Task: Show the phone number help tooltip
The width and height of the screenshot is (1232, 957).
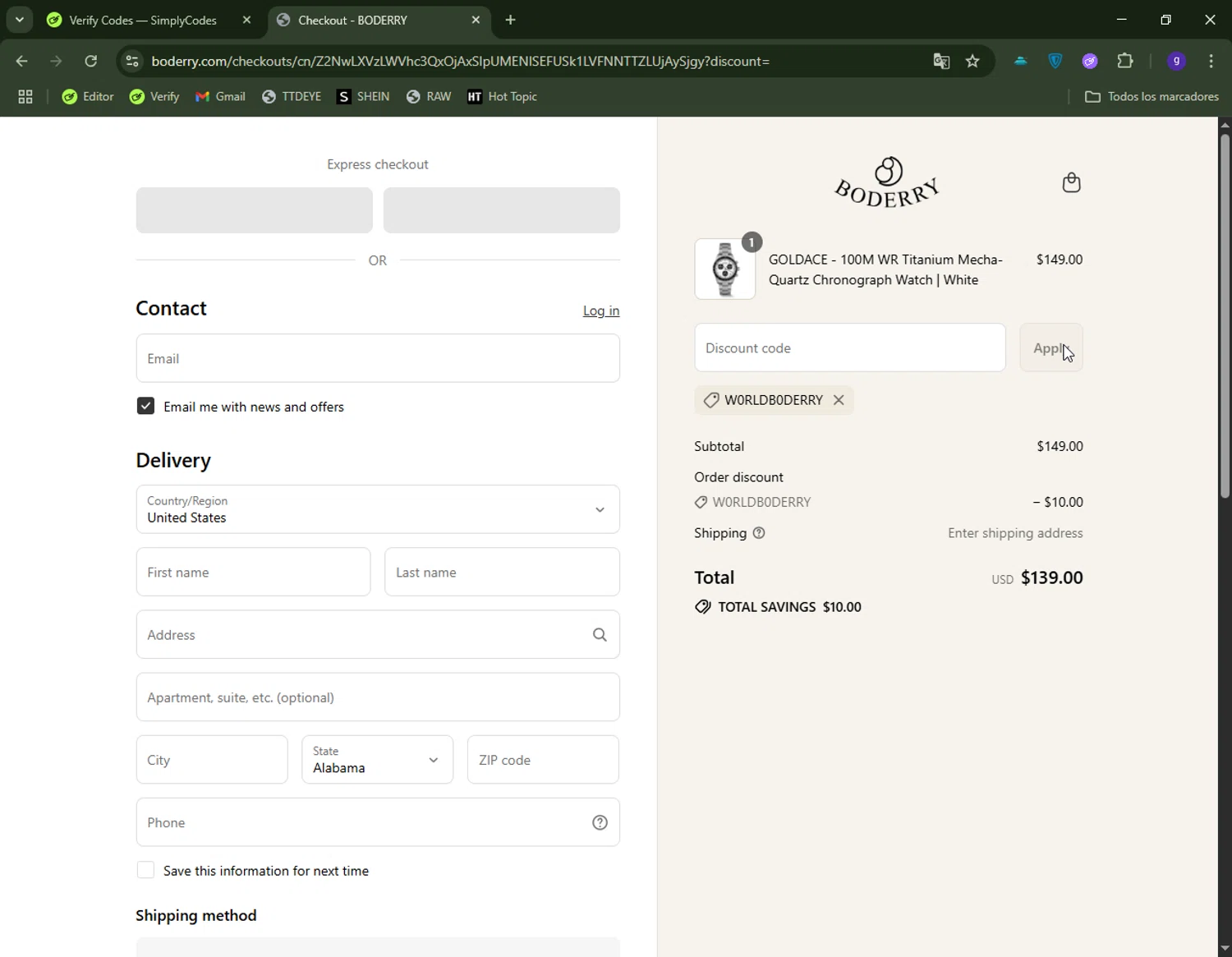Action: pos(600,822)
